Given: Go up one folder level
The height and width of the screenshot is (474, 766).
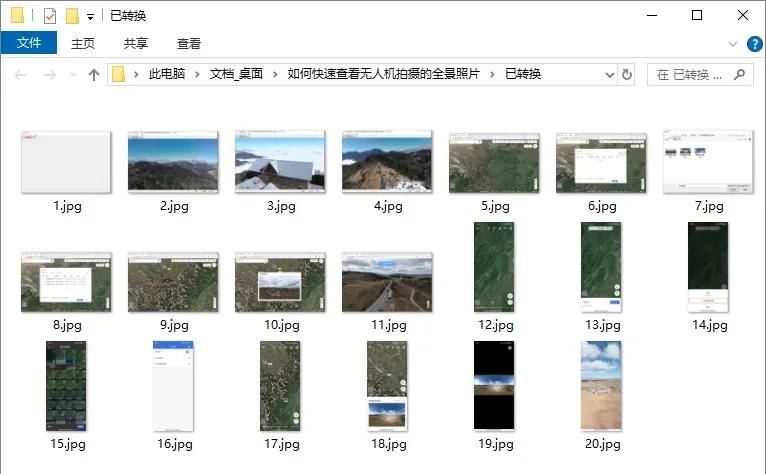Looking at the screenshot, I should pos(94,75).
